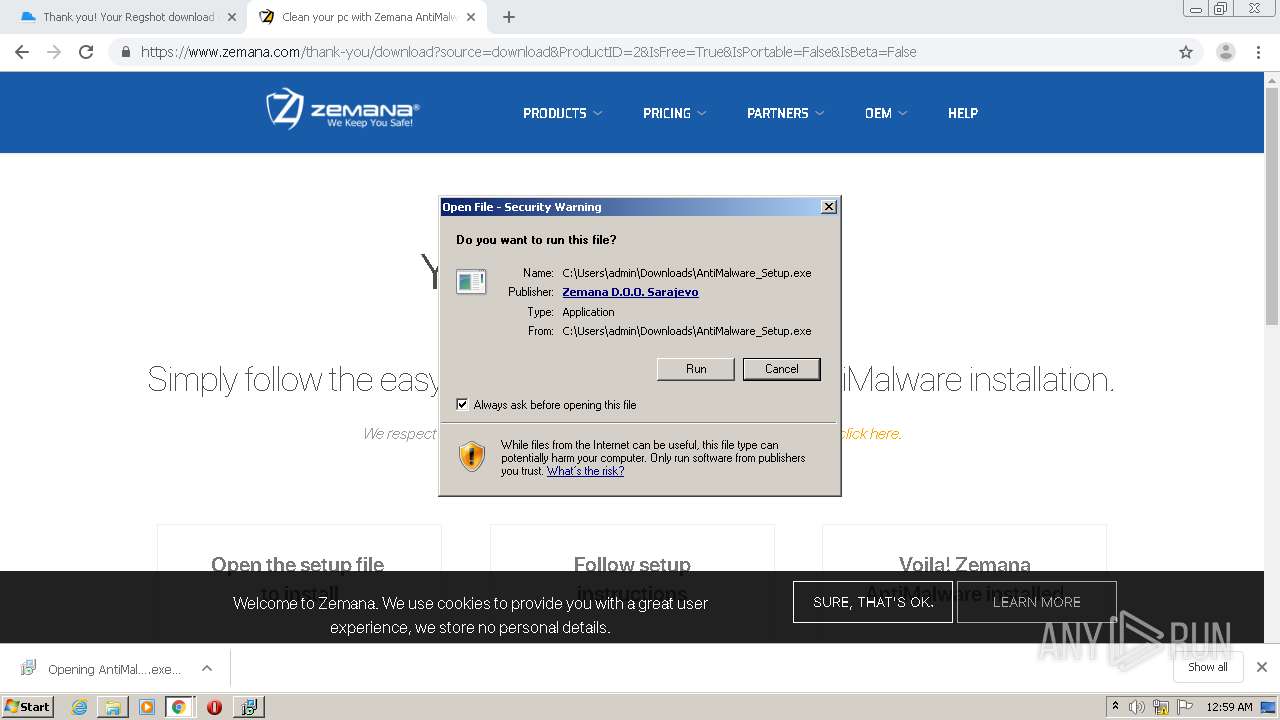The width and height of the screenshot is (1280, 720).
Task: Click the Run button in the security warning
Action: (696, 369)
